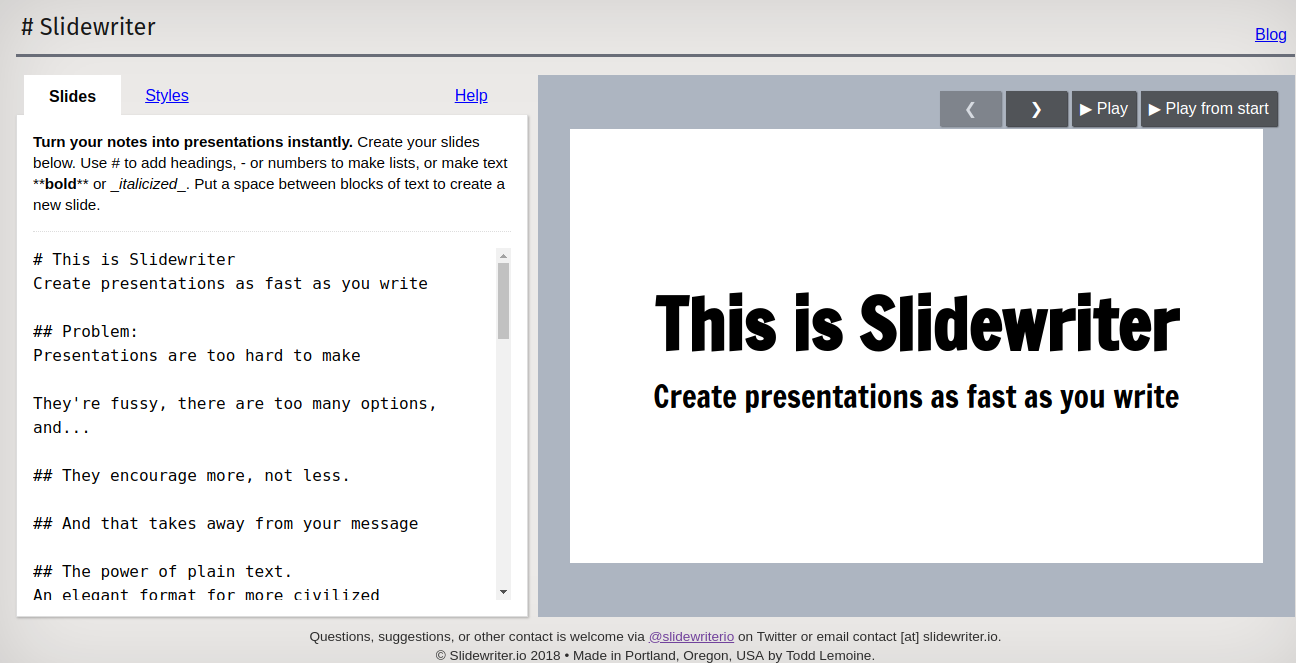This screenshot has width=1296, height=663.
Task: Visit the @slidewriterio Twitter link
Action: [691, 636]
